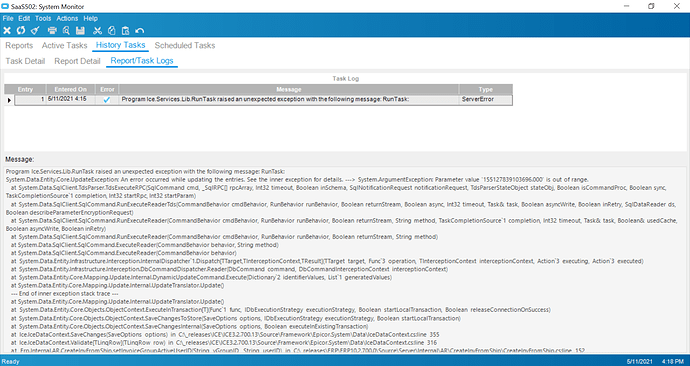The width and height of the screenshot is (690, 366).
Task: Sort by the Entered On column header
Action: [70, 89]
